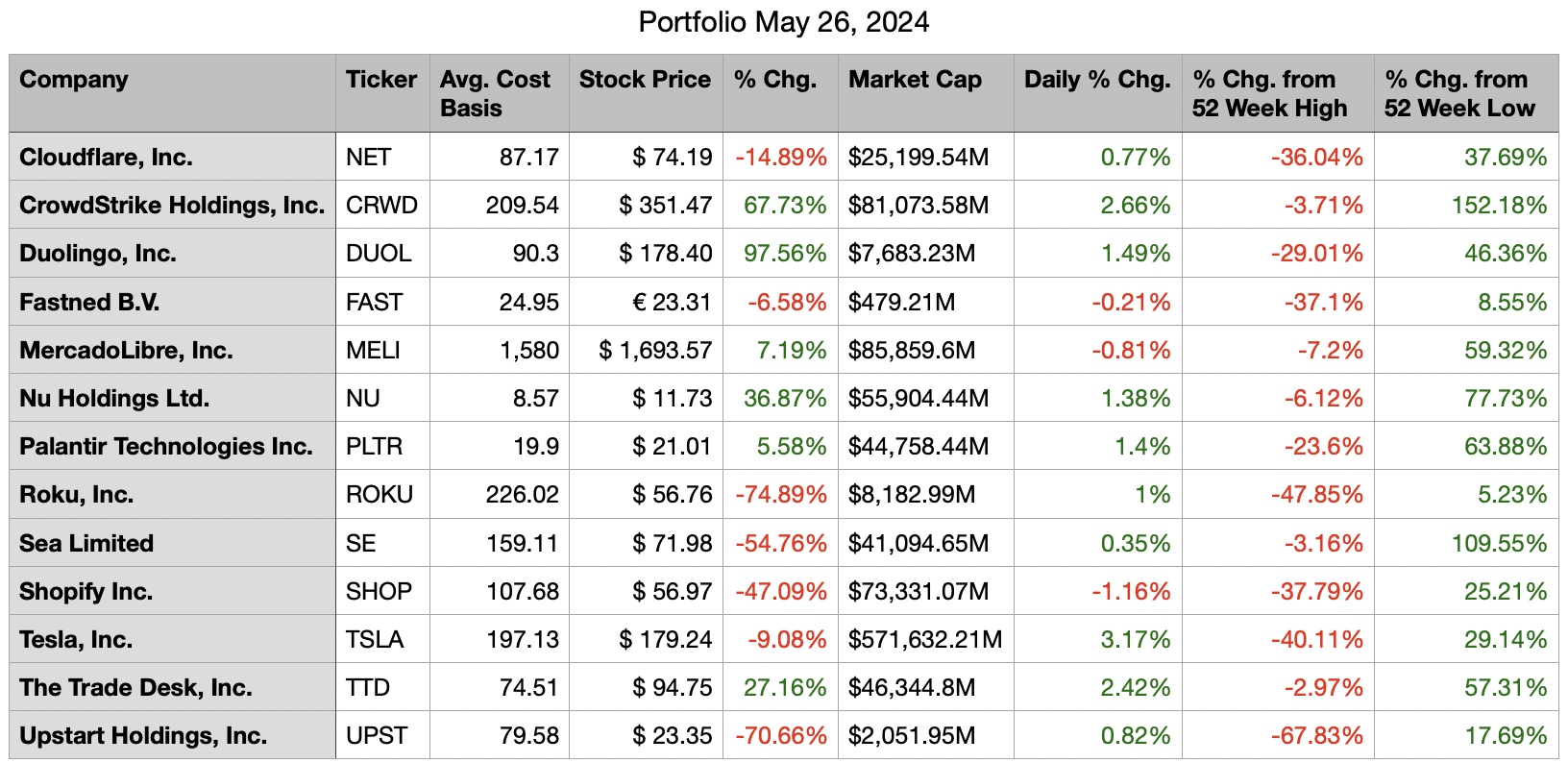Select Sea Limited 109.55% cell
This screenshot has width=1568, height=763.
pos(1499,544)
